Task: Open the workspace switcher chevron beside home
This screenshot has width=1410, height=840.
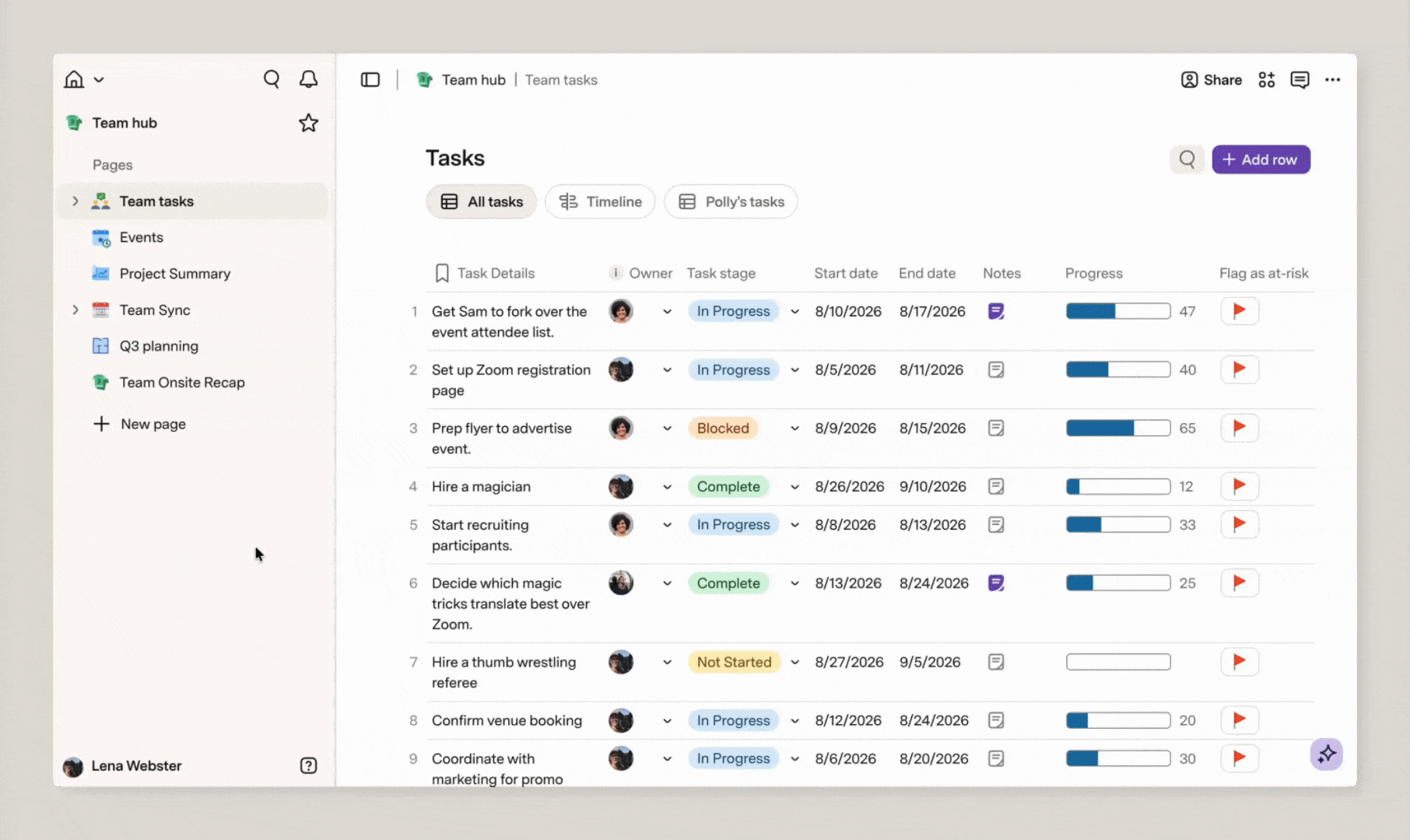Action: (99, 79)
